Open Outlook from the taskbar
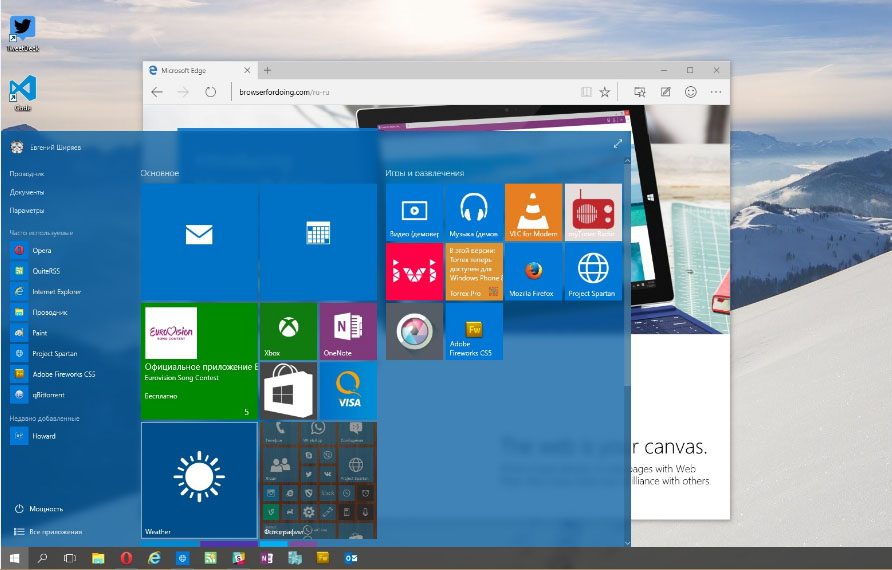 [351, 558]
